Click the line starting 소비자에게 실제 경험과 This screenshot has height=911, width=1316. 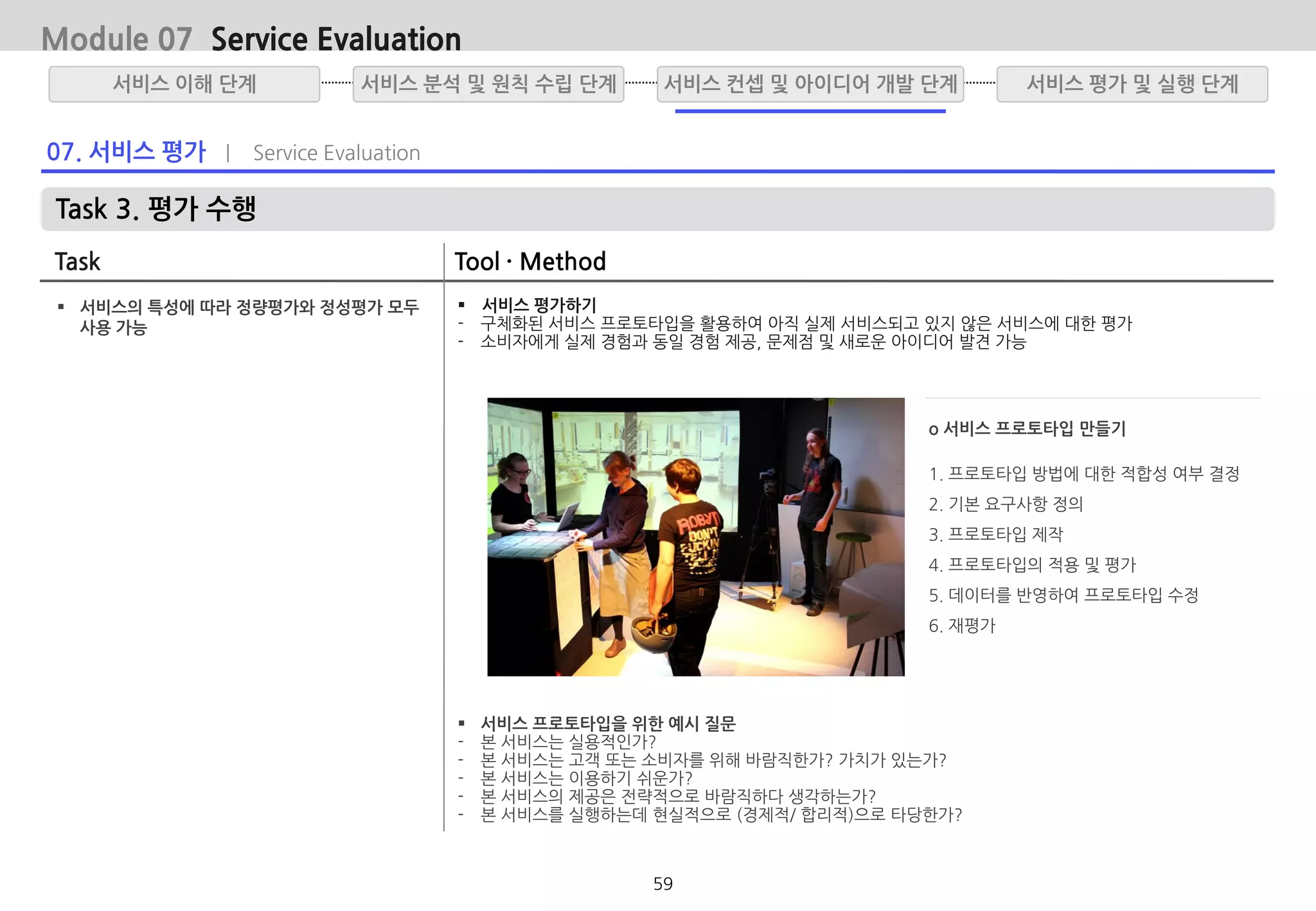coord(753,341)
